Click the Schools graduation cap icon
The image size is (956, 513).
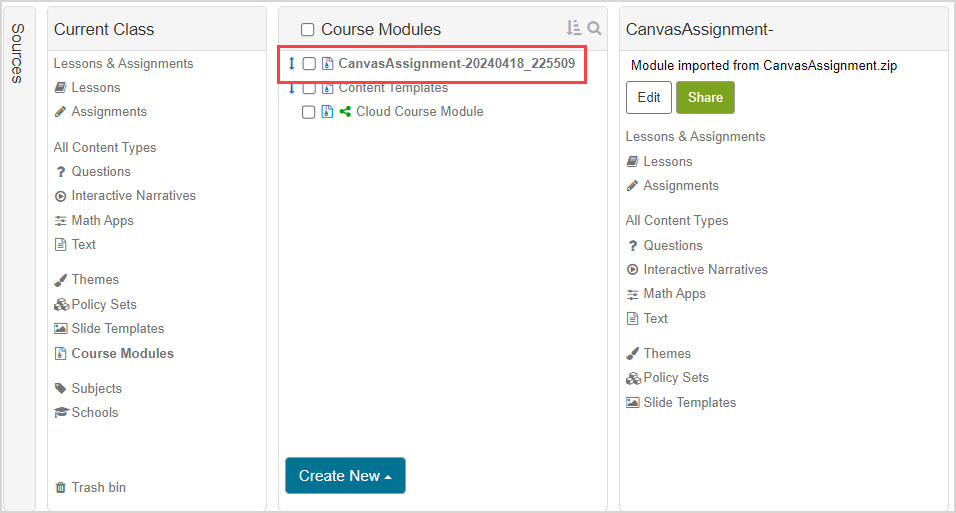point(61,413)
